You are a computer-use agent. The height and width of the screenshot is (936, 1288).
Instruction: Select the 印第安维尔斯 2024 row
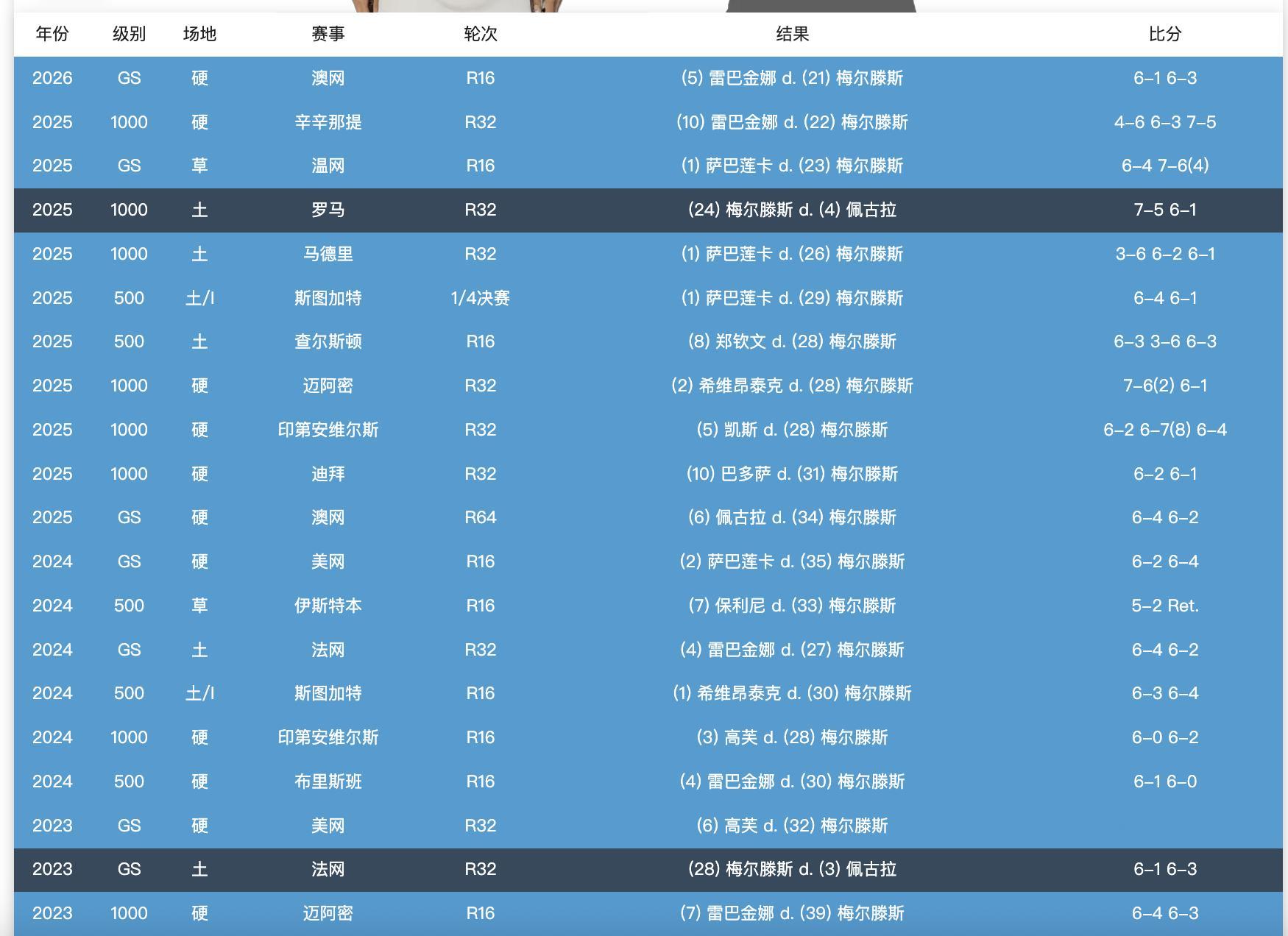pos(644,737)
